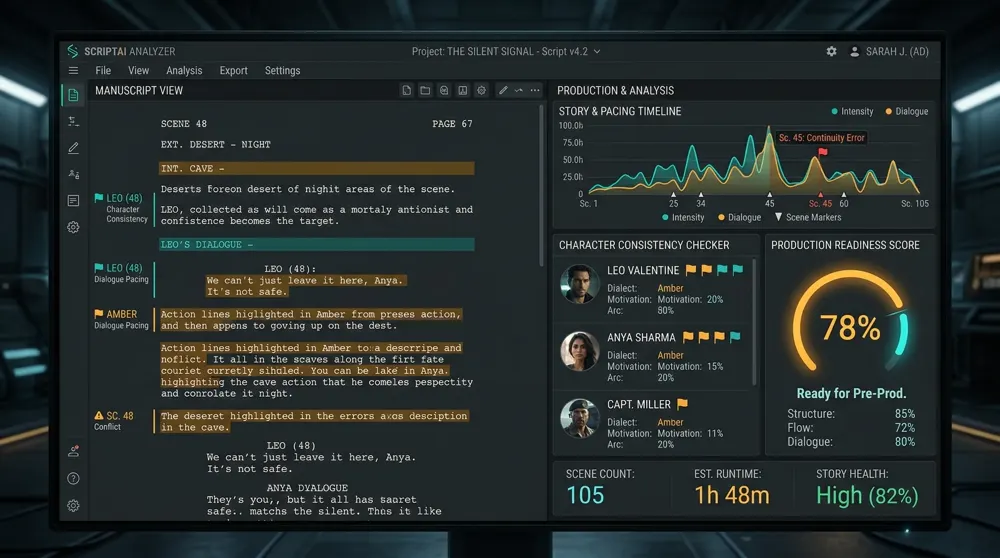Click the estimated runtime 1h 48m
1000x558 pixels.
click(x=732, y=496)
